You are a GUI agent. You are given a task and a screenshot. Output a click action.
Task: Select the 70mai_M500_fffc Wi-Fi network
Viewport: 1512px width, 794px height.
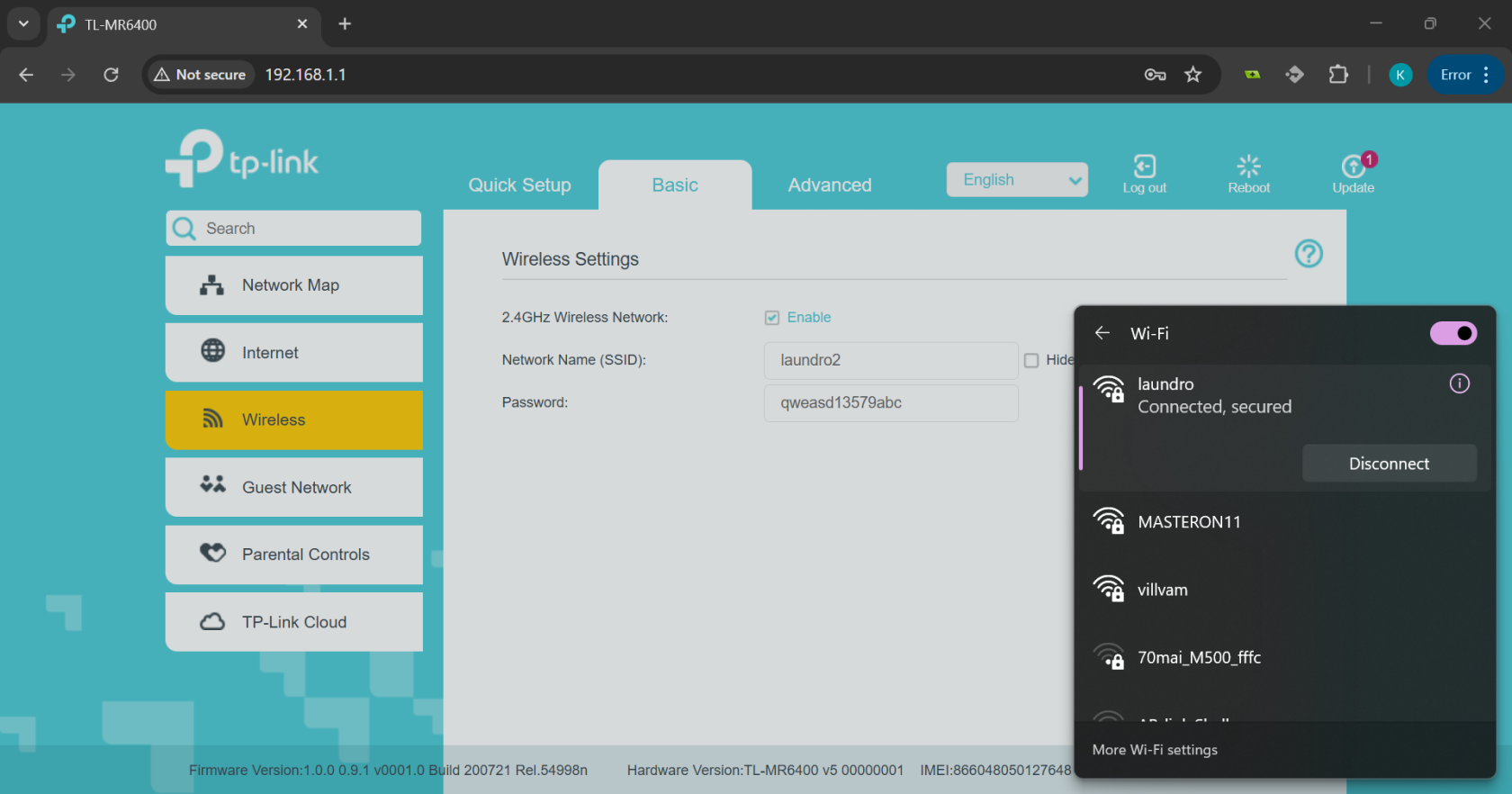click(1285, 658)
